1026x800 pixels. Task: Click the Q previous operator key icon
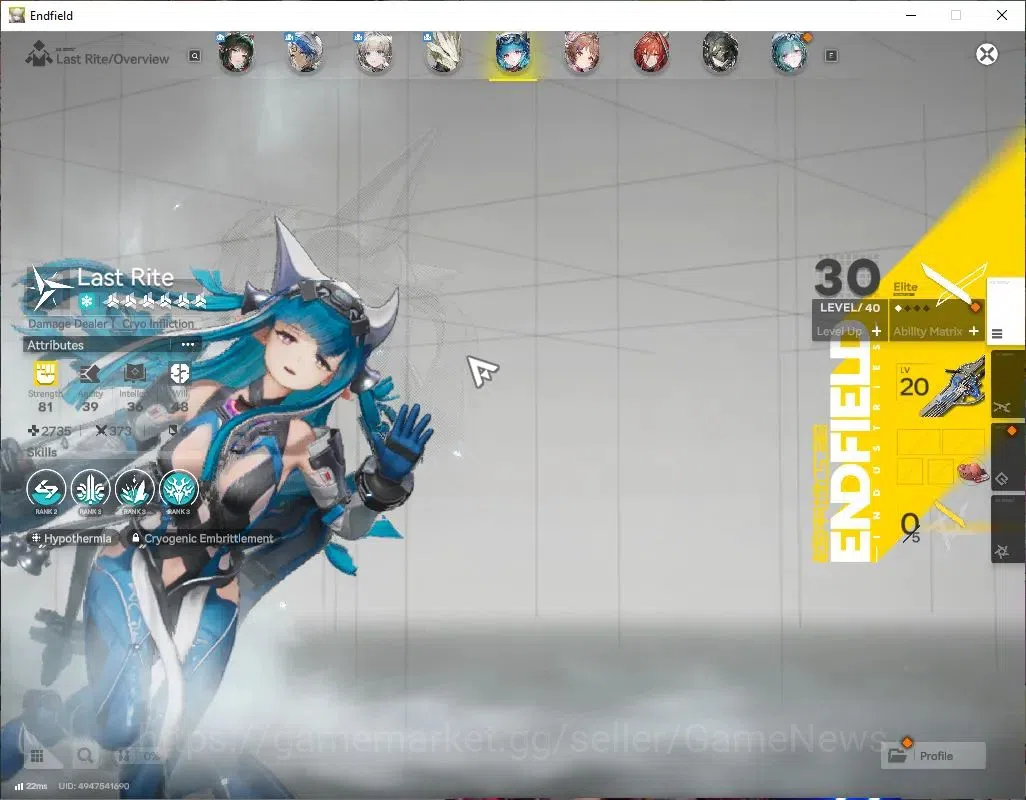[x=194, y=56]
